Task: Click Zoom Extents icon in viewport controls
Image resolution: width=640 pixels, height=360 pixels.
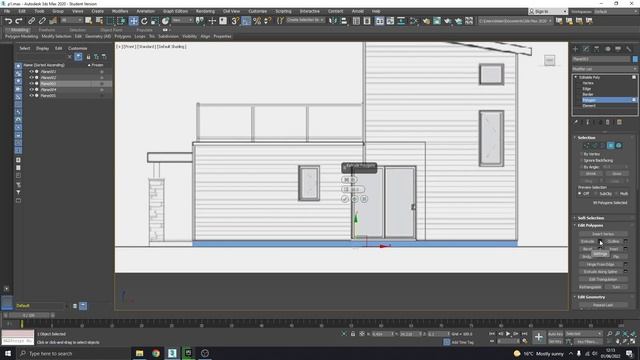Action: 625,334
